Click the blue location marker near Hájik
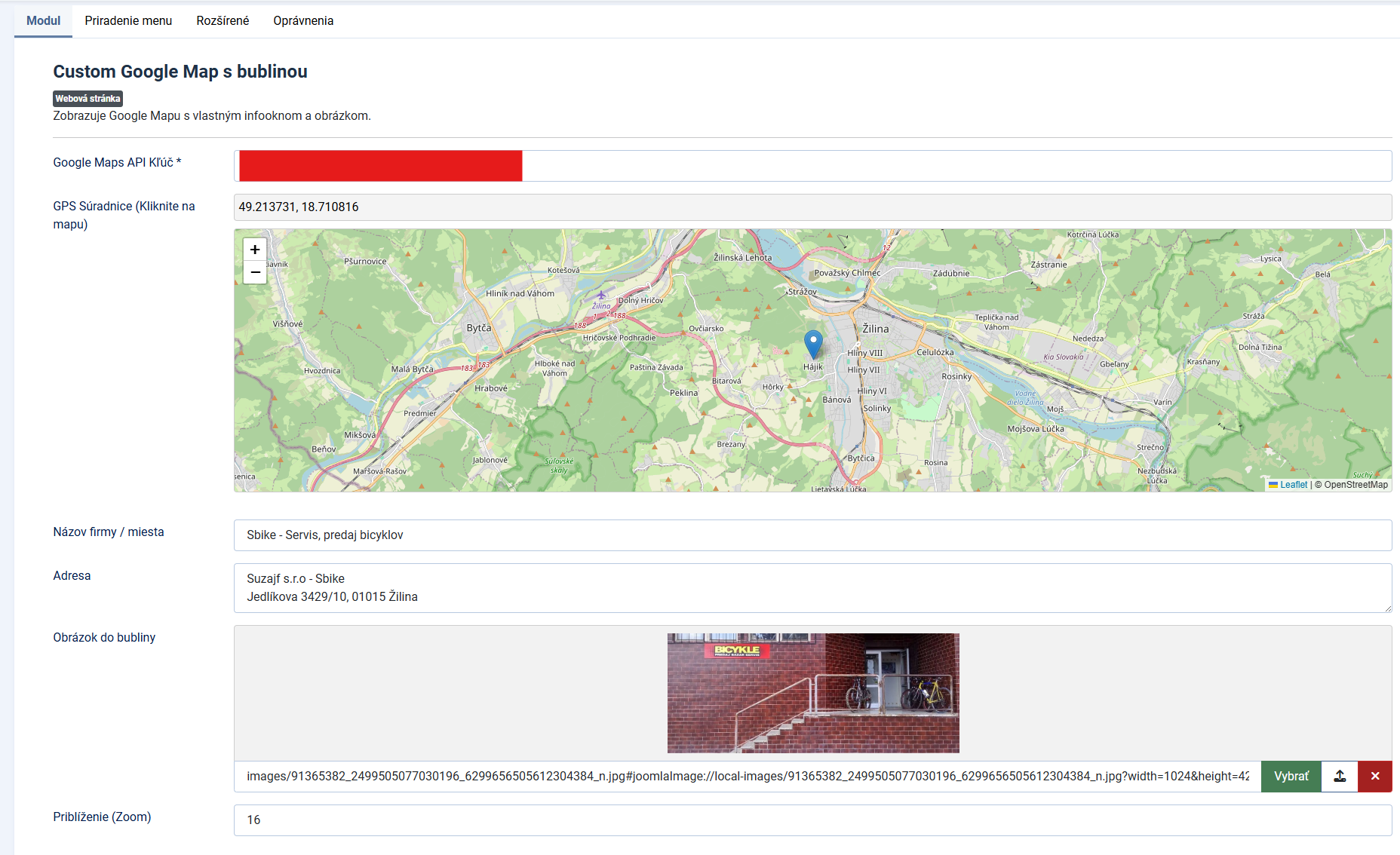The image size is (1400, 855). tap(813, 345)
